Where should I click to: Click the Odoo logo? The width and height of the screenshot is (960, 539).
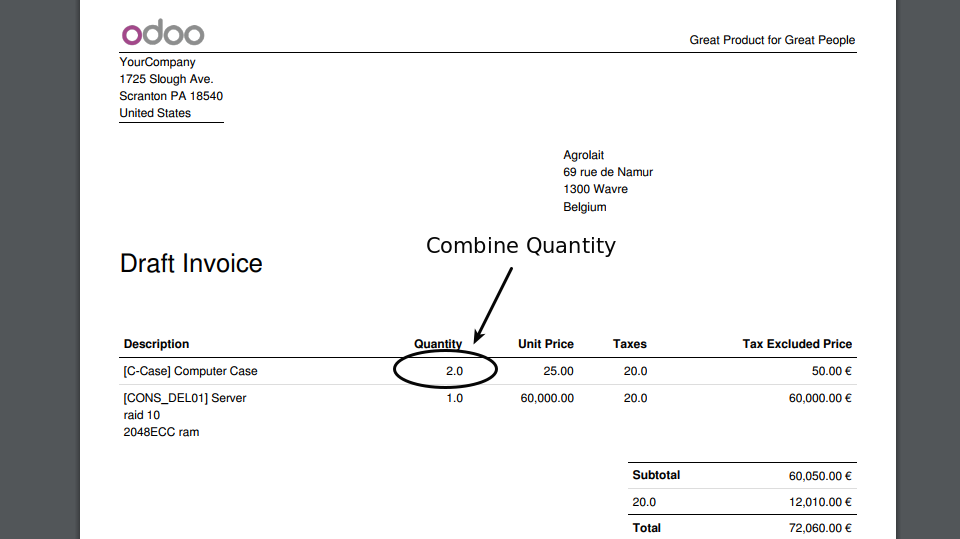tap(163, 33)
